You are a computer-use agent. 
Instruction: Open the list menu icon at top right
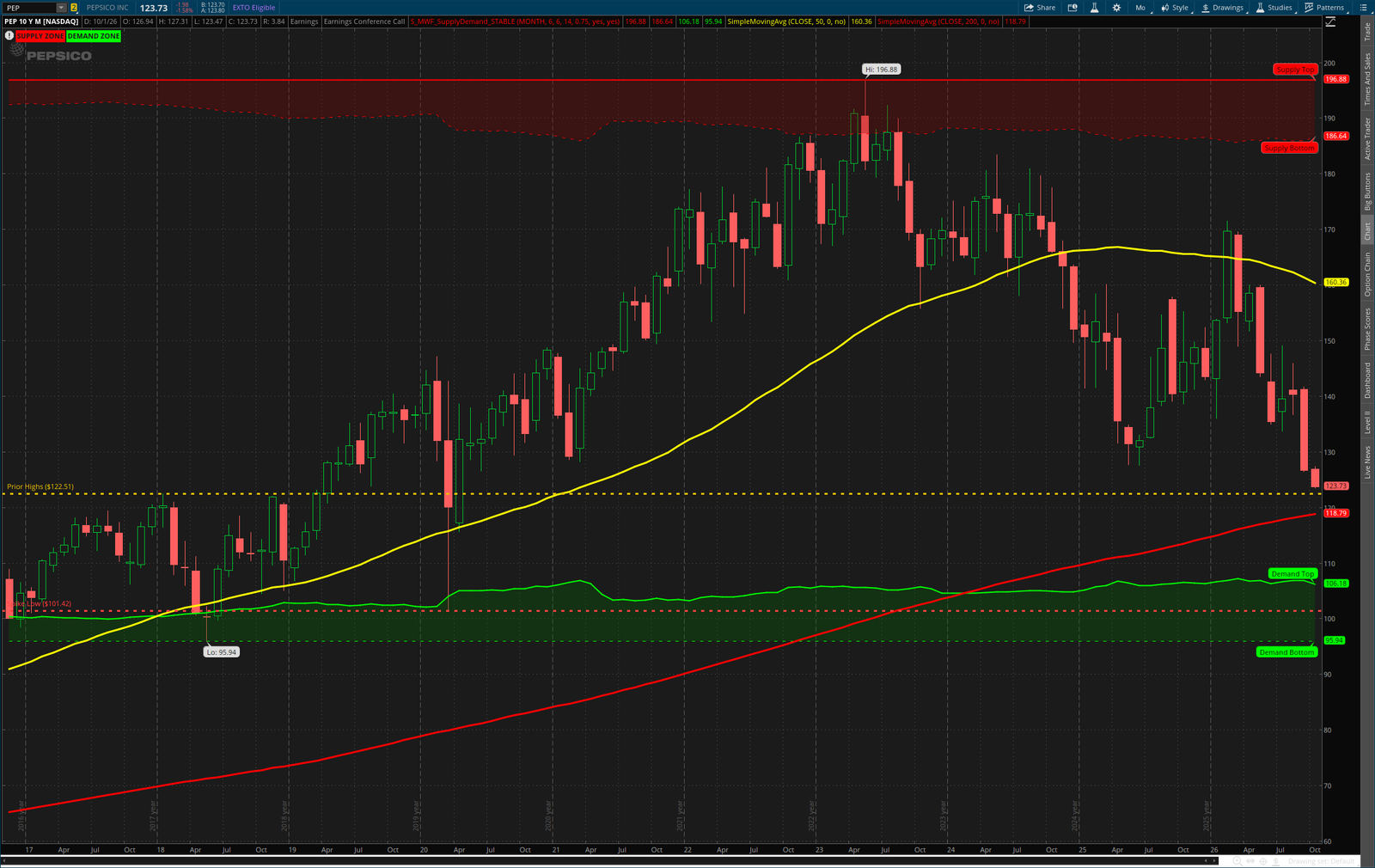pos(1364,8)
